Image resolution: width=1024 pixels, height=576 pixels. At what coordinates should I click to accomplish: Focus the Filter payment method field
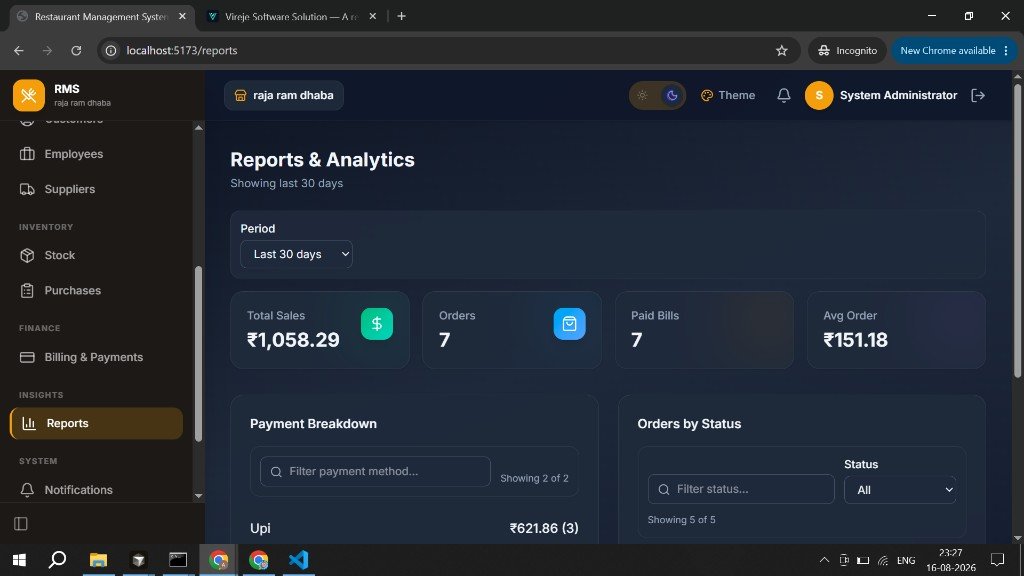(x=376, y=472)
